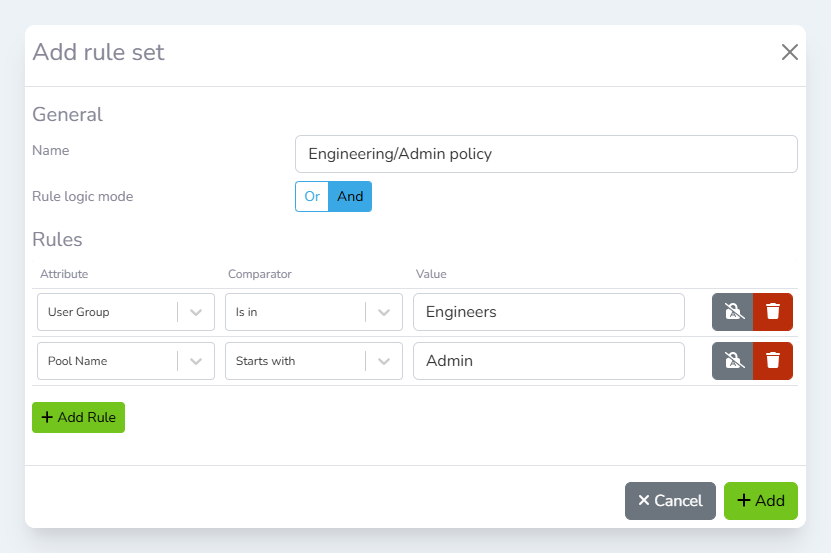The width and height of the screenshot is (831, 553).
Task: Set rule logic mode to And
Action: pyautogui.click(x=350, y=197)
